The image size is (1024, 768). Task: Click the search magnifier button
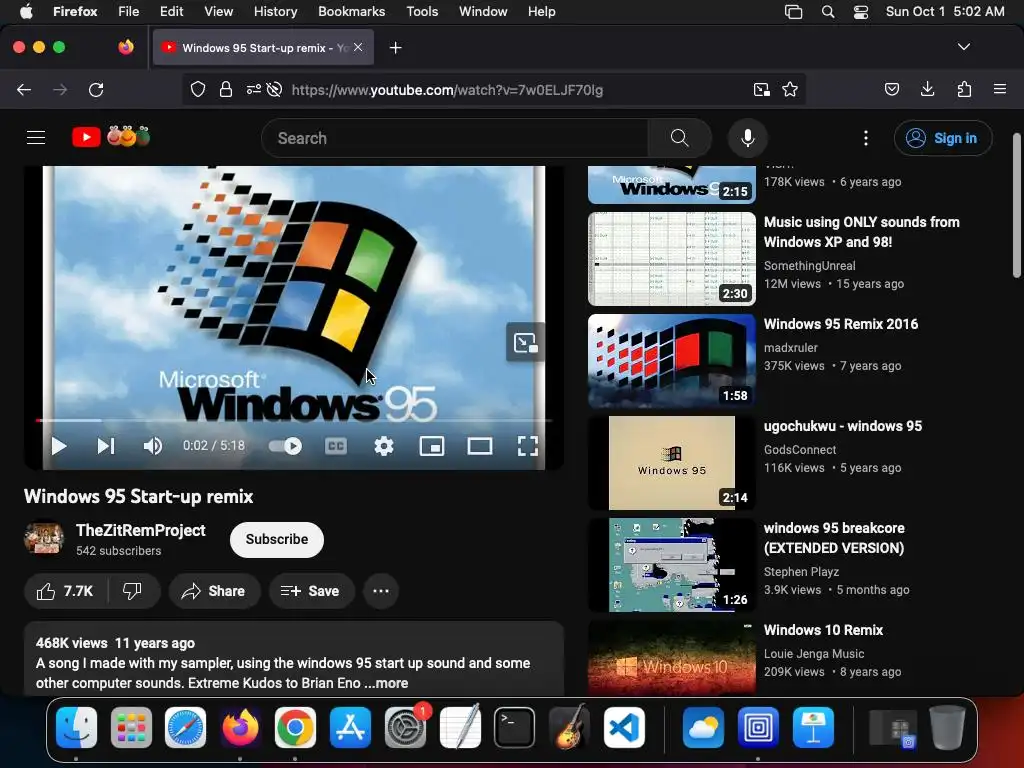(x=679, y=138)
